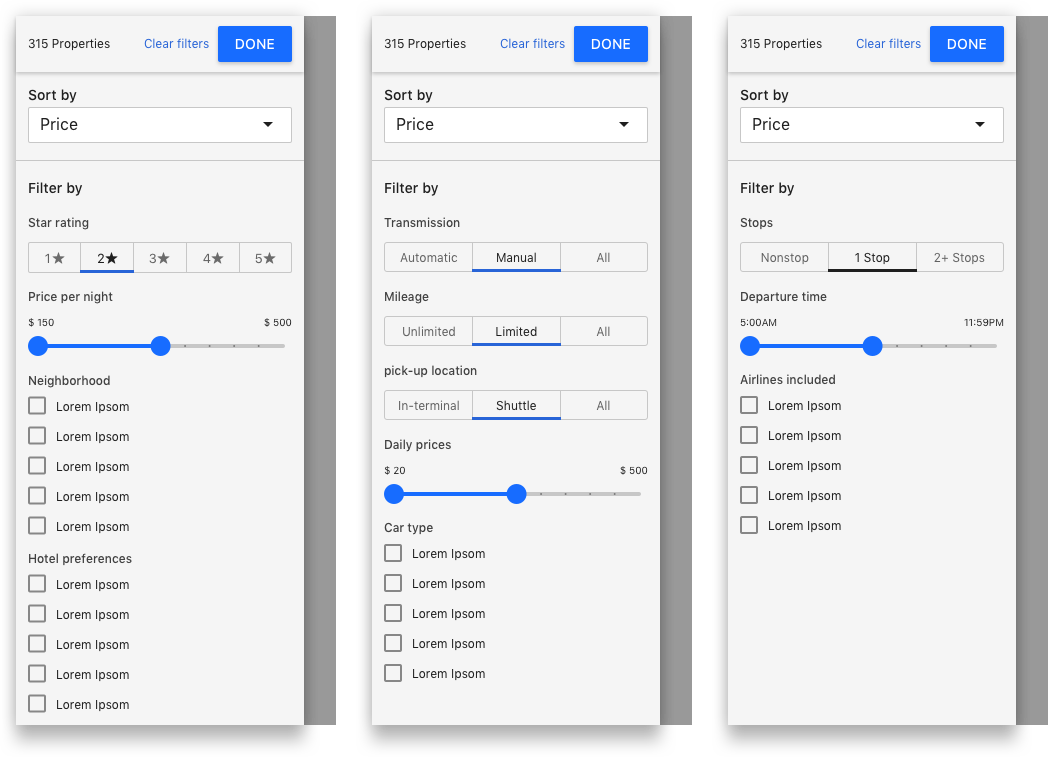
Task: Open Sort by dropdown arrow above Transmission
Action: pyautogui.click(x=624, y=125)
